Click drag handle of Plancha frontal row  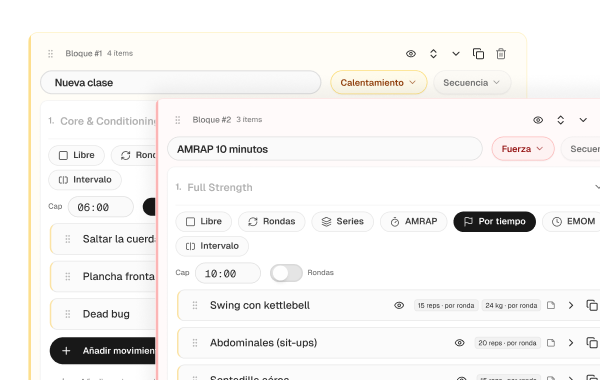tap(68, 276)
